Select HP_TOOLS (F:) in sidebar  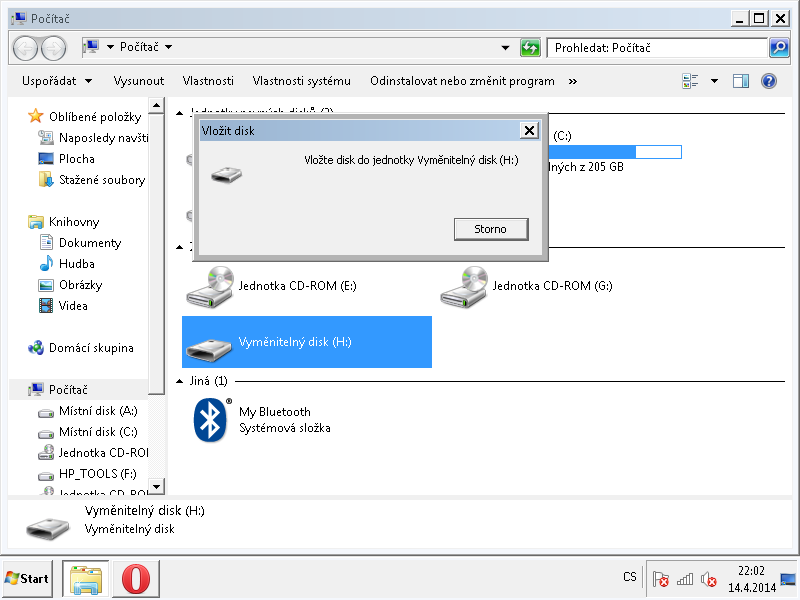[87, 473]
